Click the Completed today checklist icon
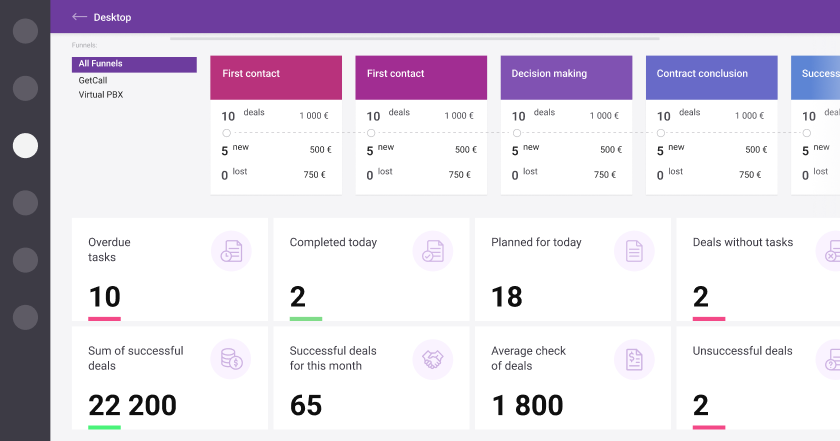This screenshot has height=441, width=840. (433, 251)
